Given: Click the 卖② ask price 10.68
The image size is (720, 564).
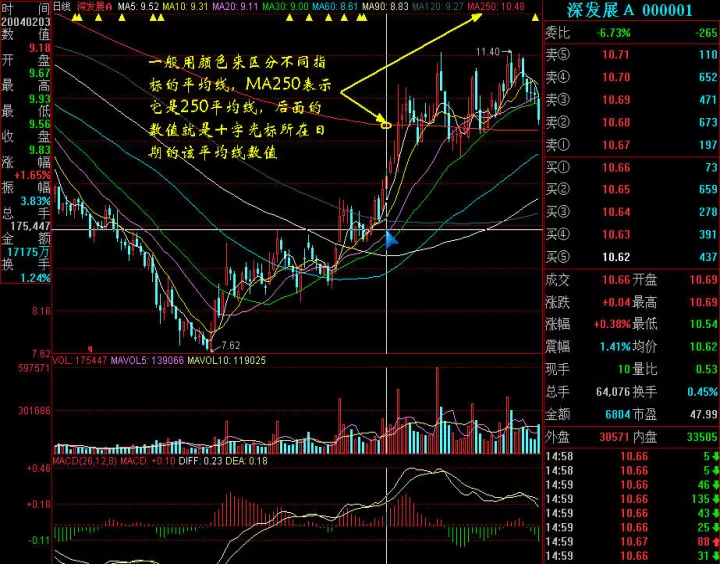Looking at the screenshot, I should [x=616, y=123].
